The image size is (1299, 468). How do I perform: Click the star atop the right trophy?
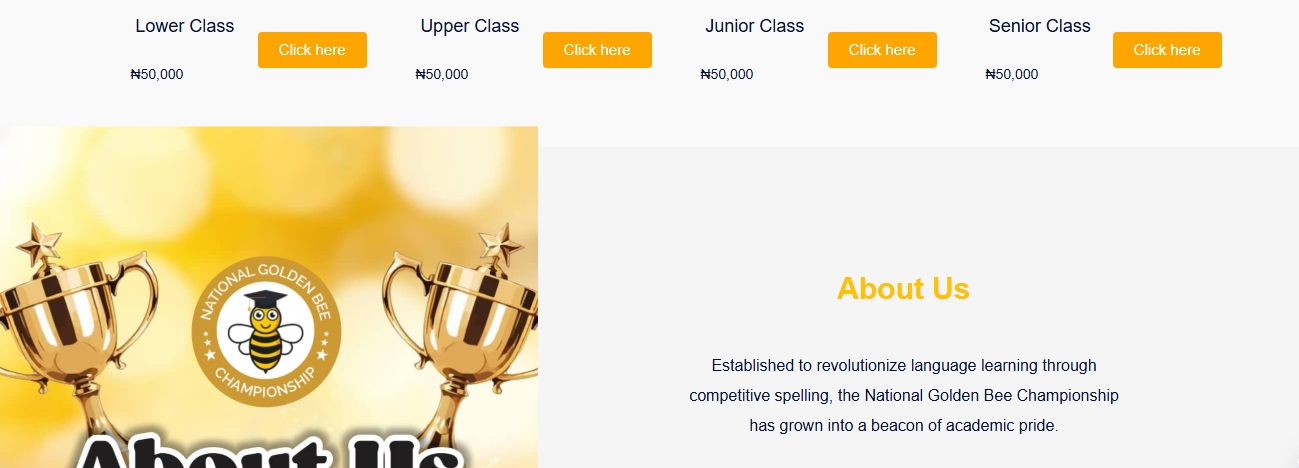tap(499, 243)
